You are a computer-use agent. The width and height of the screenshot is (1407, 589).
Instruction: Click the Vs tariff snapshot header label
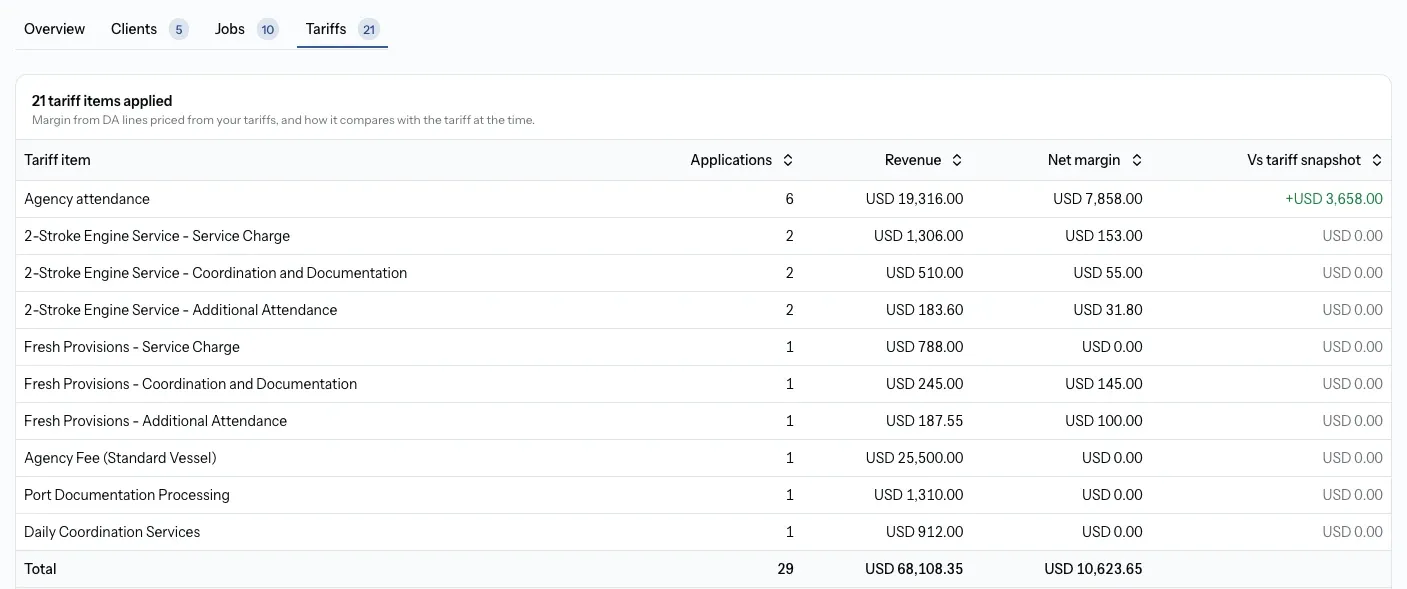1304,160
